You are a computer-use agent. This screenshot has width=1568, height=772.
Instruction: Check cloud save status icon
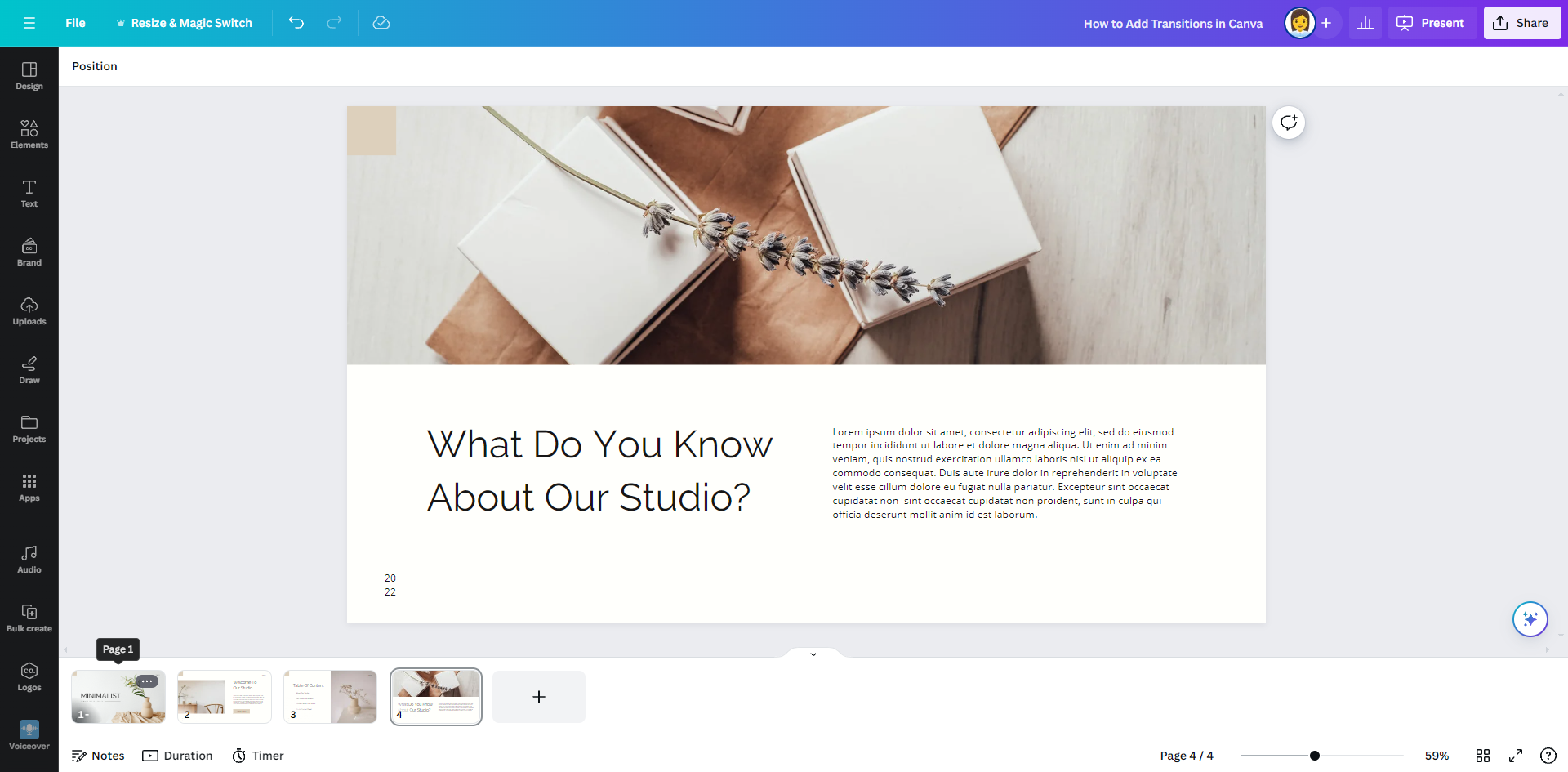[x=381, y=23]
